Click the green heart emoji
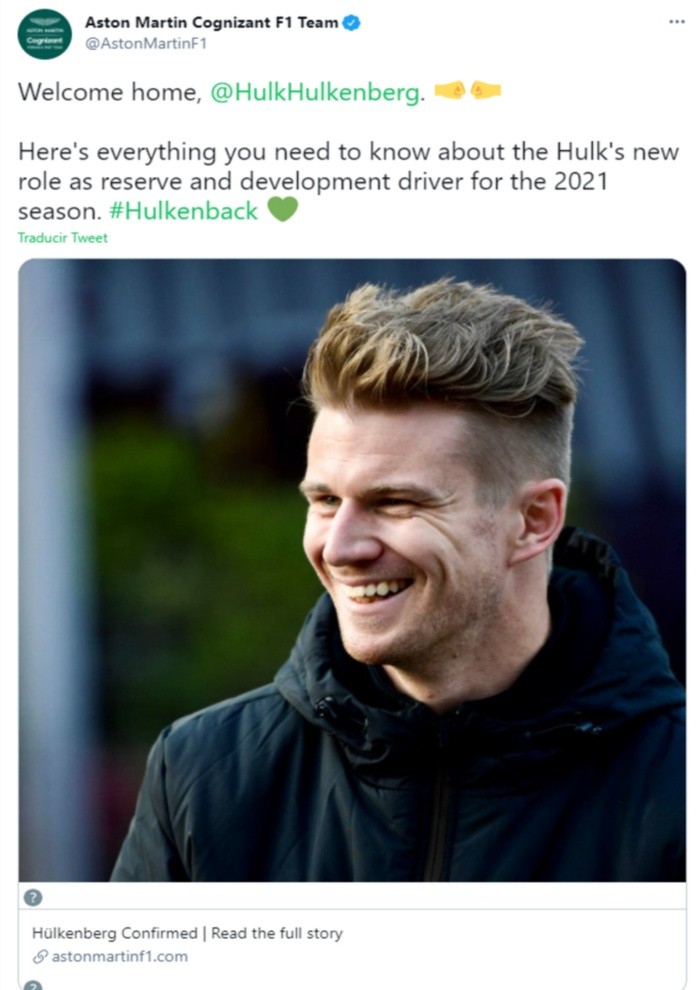 click(282, 210)
